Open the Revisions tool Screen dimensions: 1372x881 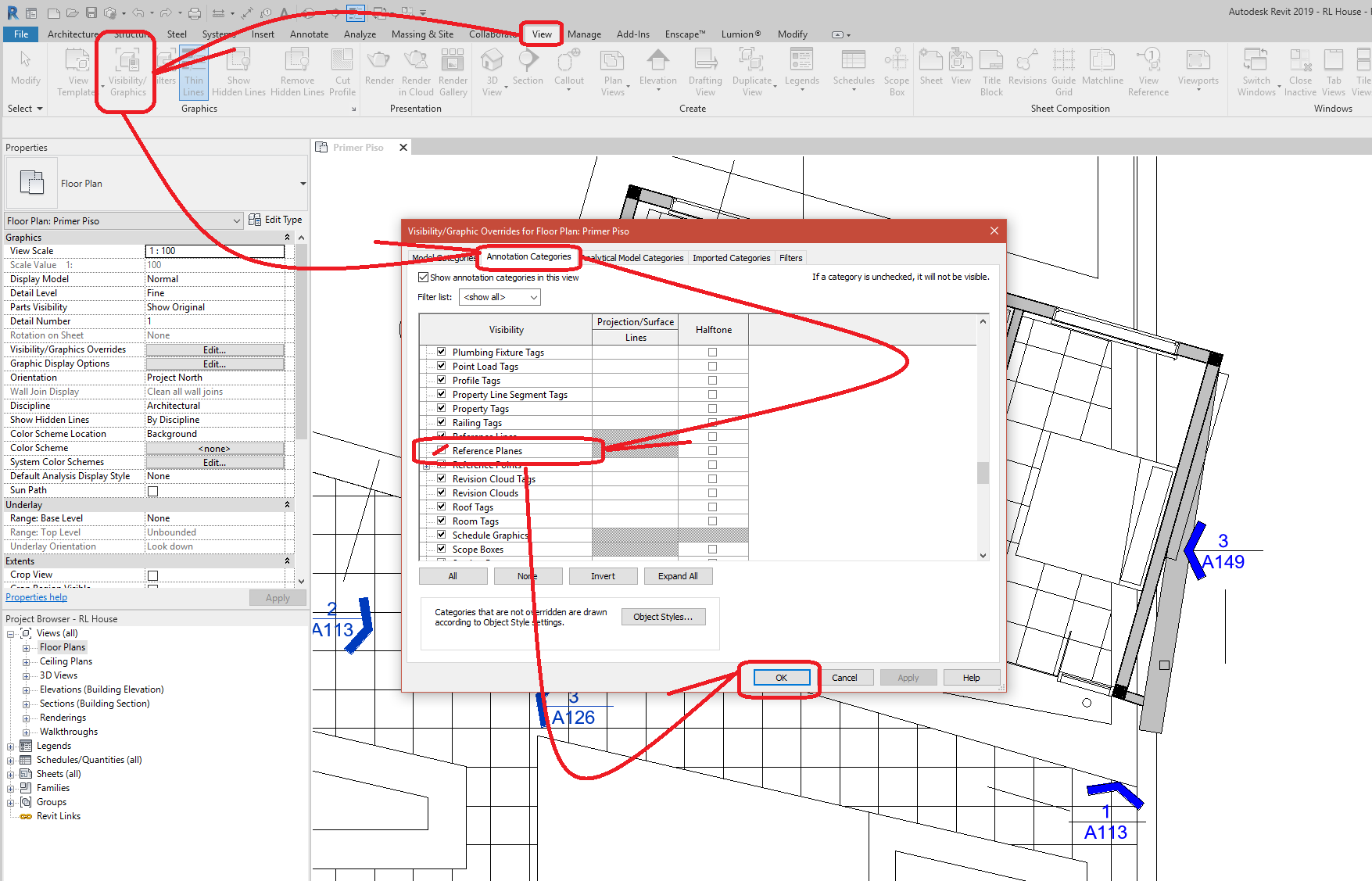1027,67
